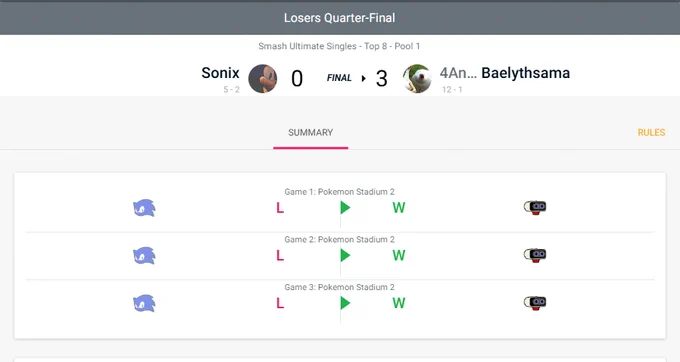Click the green play arrow for Game 2

[345, 255]
